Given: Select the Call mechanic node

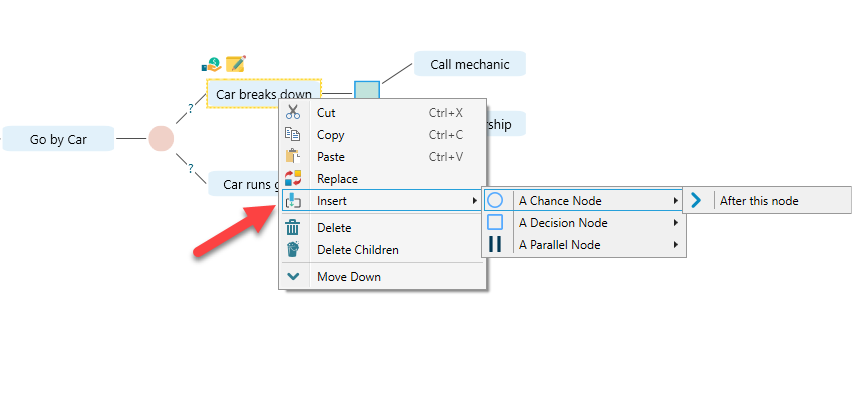Looking at the screenshot, I should pos(469,64).
